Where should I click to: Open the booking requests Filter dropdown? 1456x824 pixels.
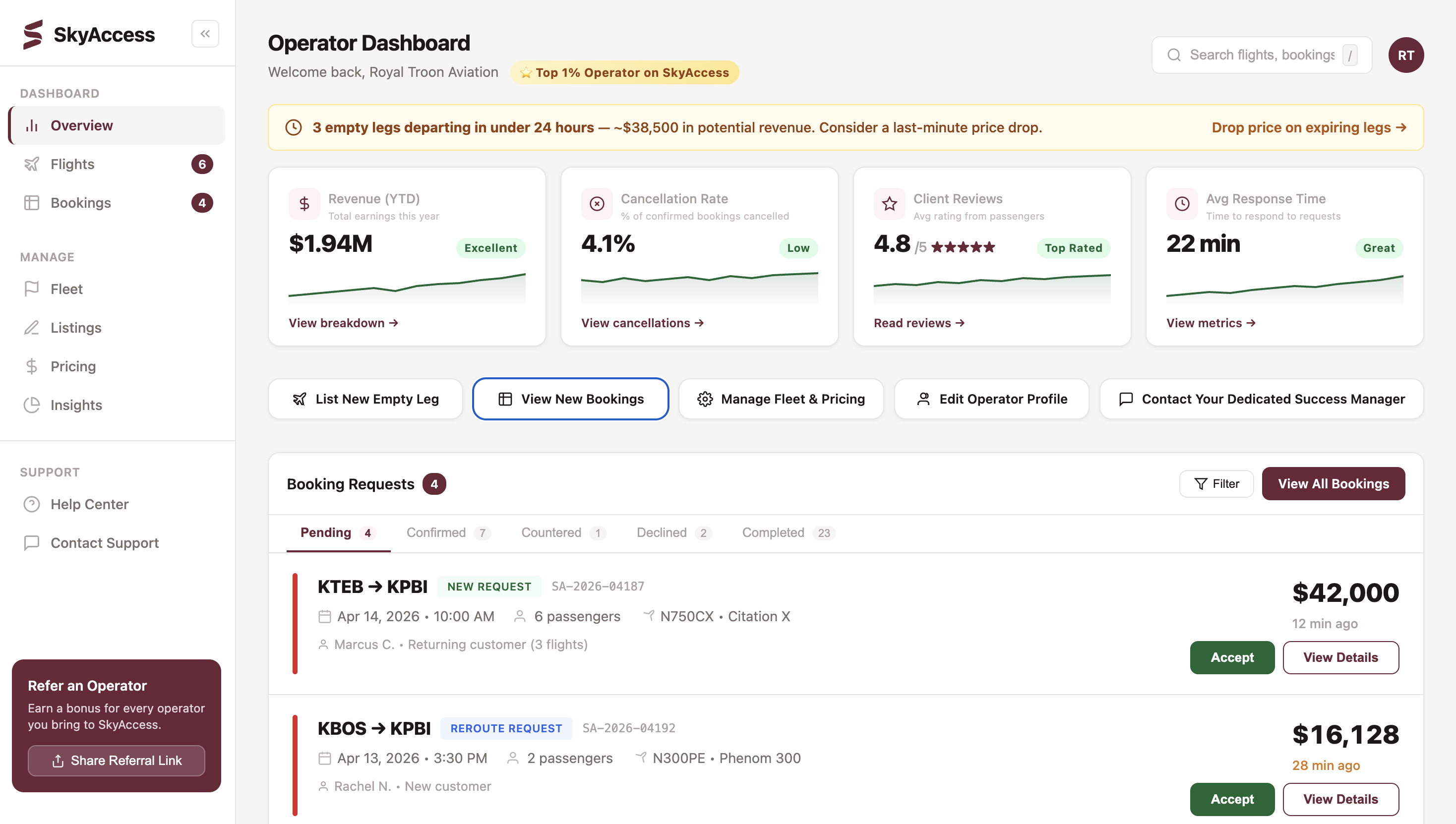pos(1216,484)
